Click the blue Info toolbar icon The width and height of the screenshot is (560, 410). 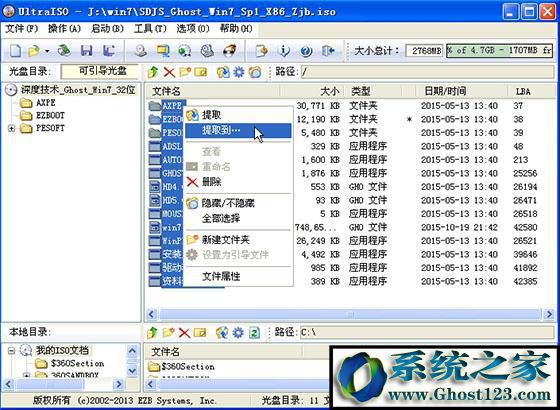coord(284,51)
